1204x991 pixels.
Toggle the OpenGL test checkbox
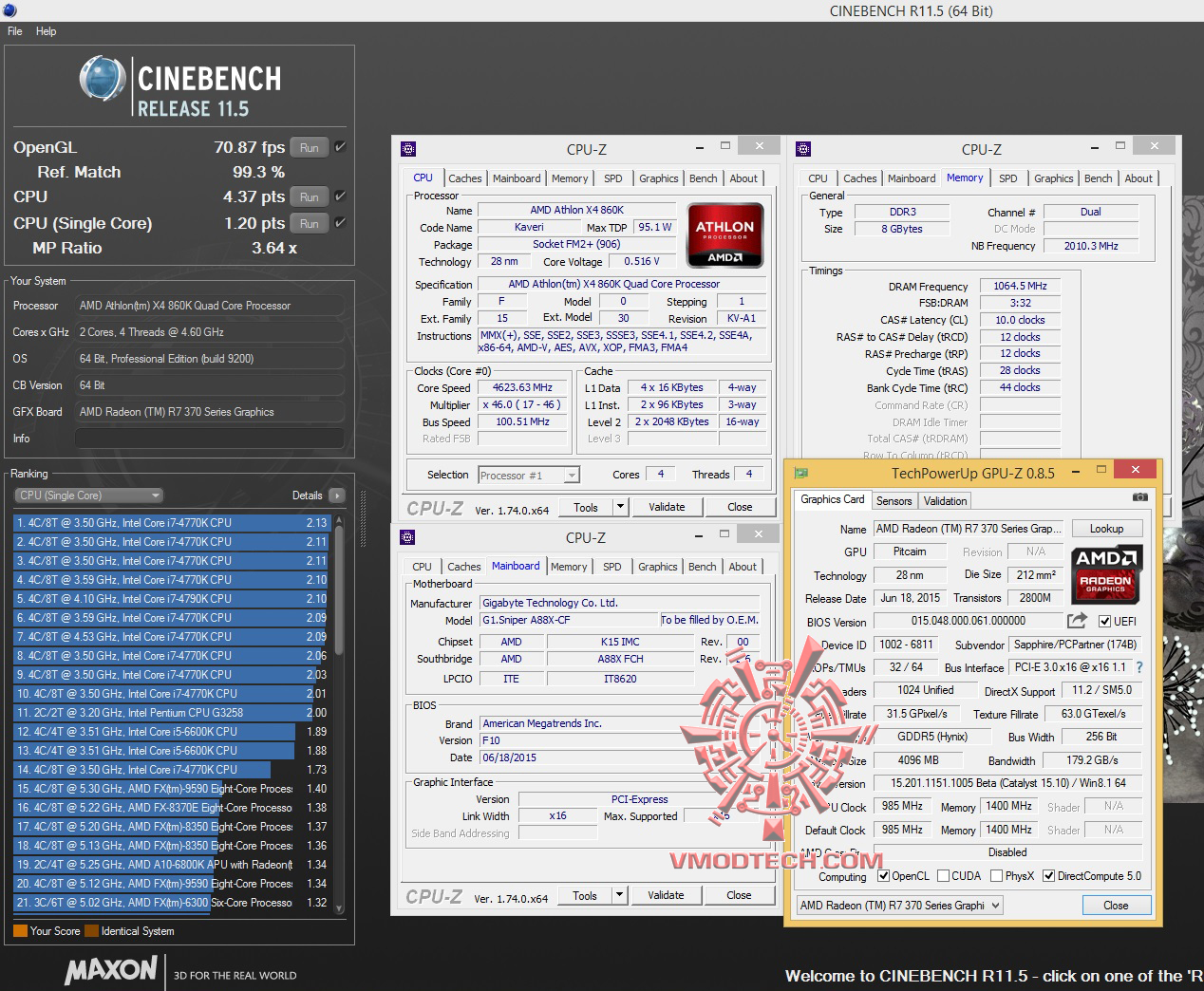pyautogui.click(x=340, y=147)
